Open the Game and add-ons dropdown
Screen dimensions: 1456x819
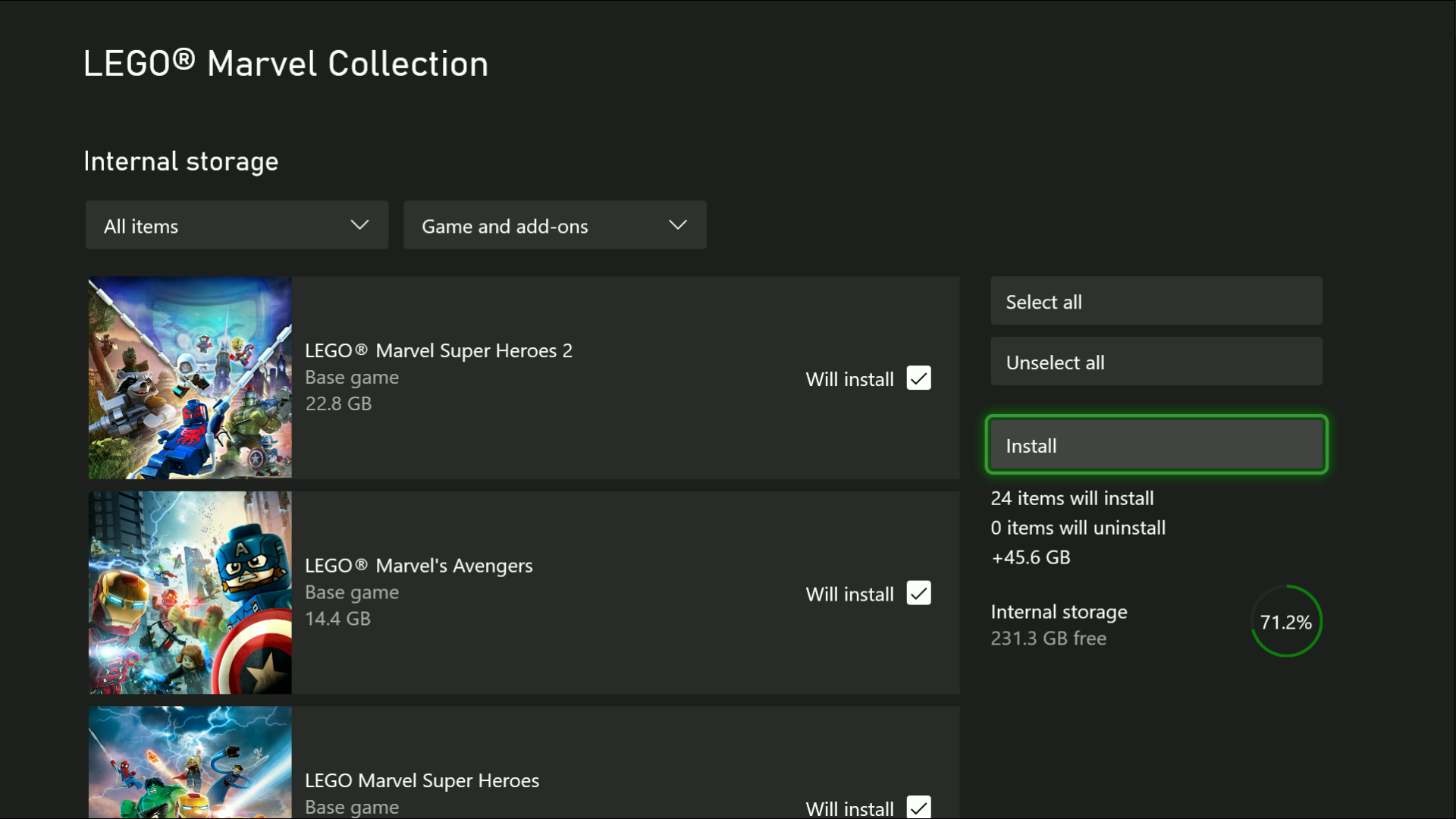coord(554,224)
